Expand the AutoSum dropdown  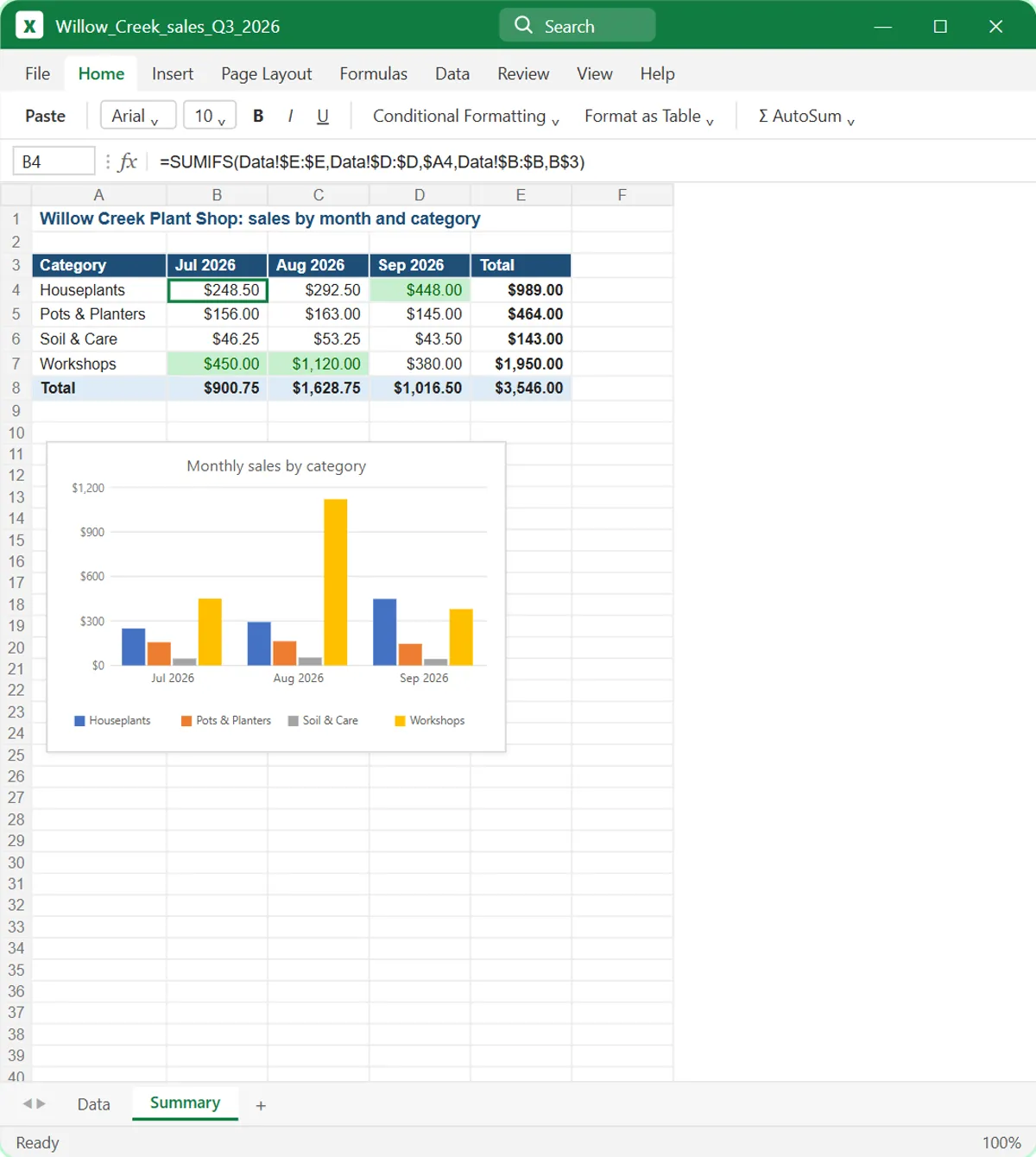[x=806, y=116]
